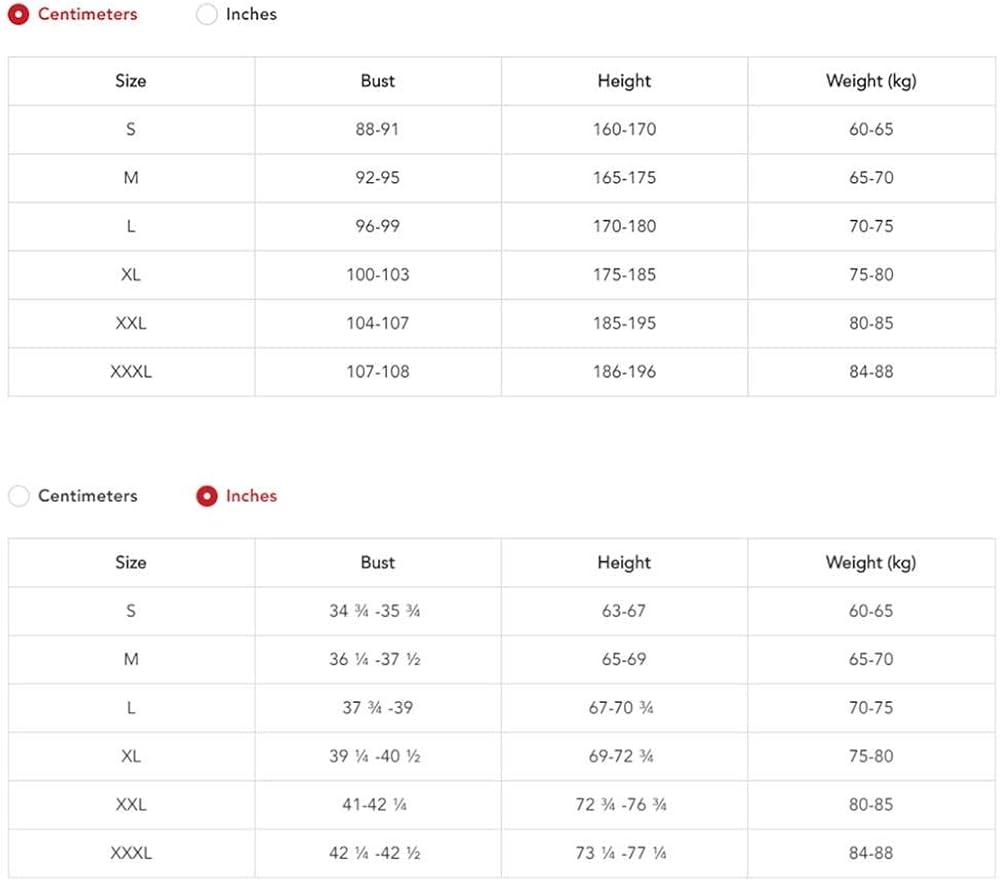The width and height of the screenshot is (1000, 882).
Task: Click the 160-170 height cell
Action: [624, 130]
